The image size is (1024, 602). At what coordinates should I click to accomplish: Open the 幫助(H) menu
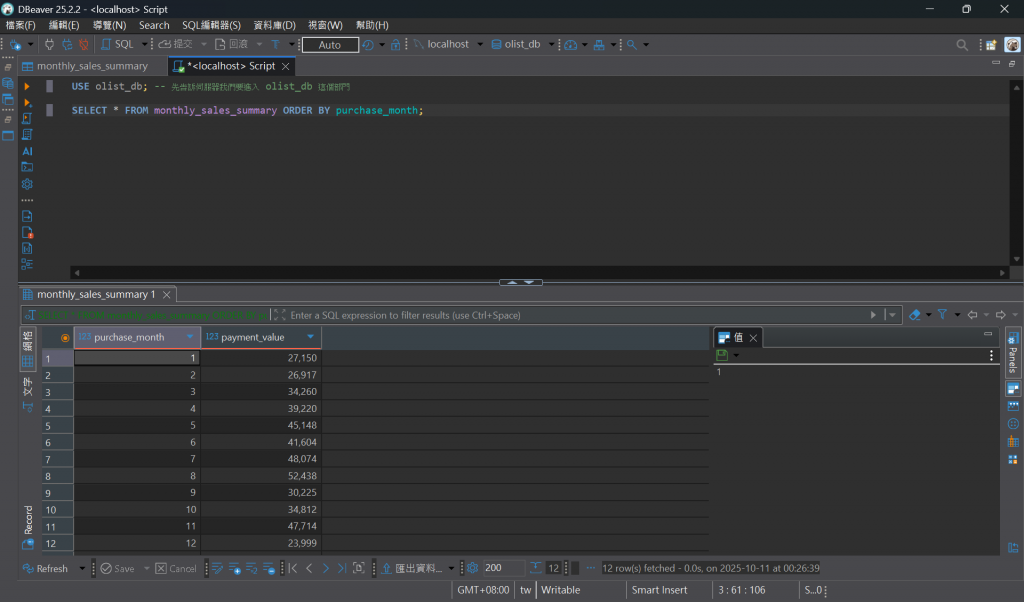(x=372, y=25)
